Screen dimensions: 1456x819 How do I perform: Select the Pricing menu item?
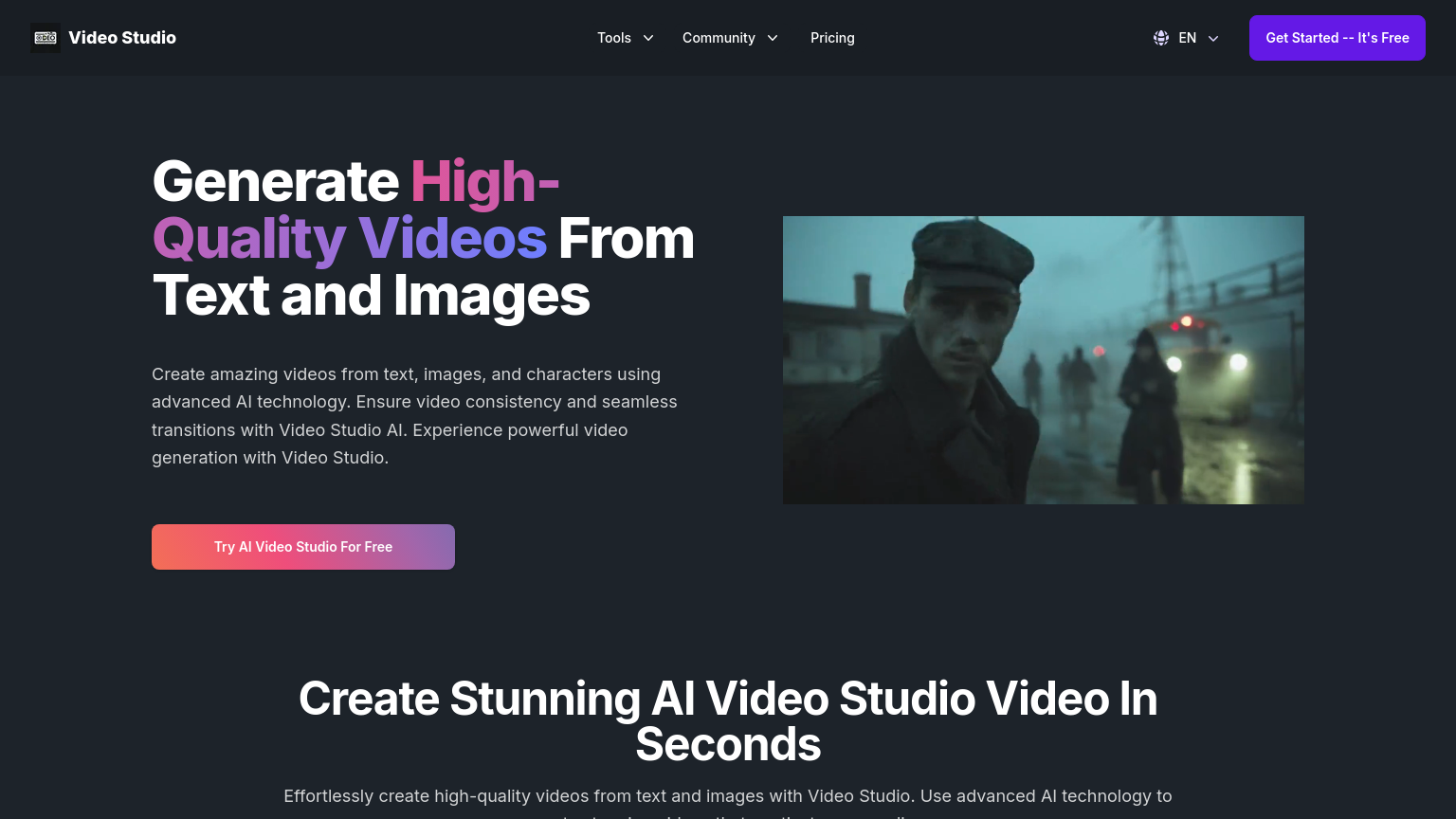click(x=832, y=38)
